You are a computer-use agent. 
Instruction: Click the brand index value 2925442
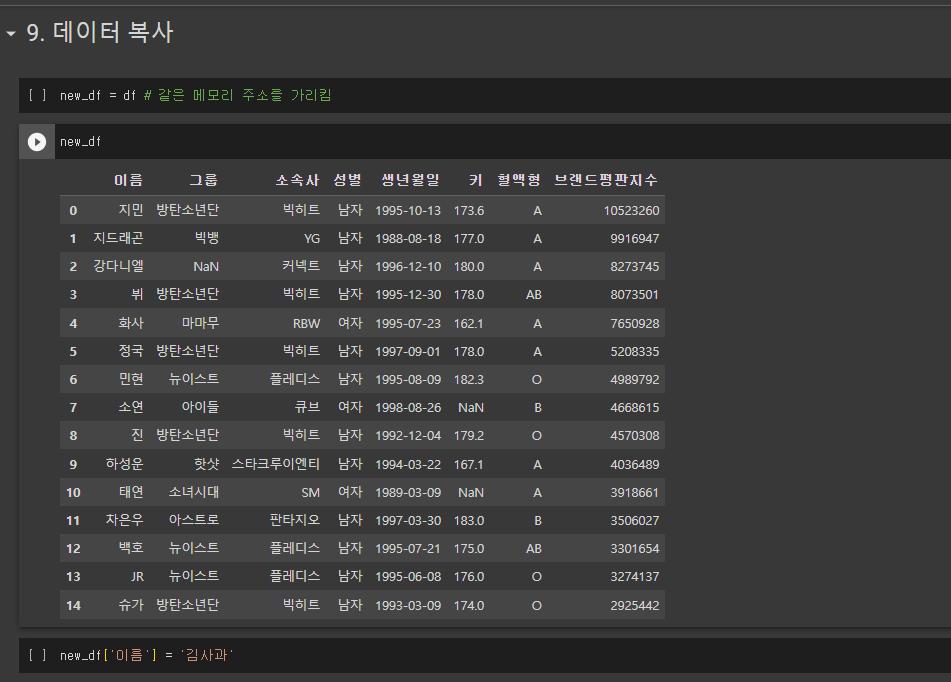pyautogui.click(x=634, y=606)
